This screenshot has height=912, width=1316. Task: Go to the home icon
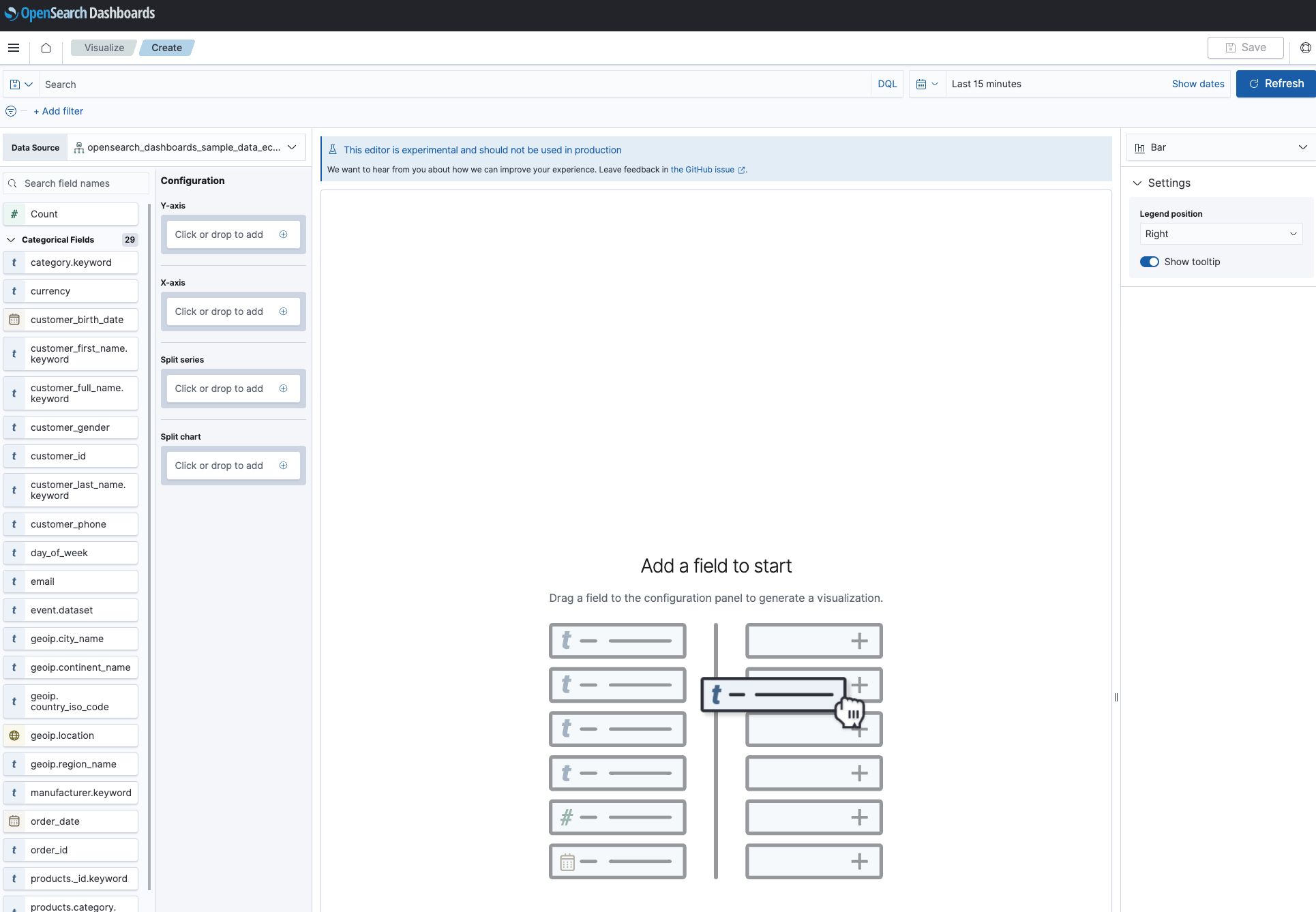[46, 48]
